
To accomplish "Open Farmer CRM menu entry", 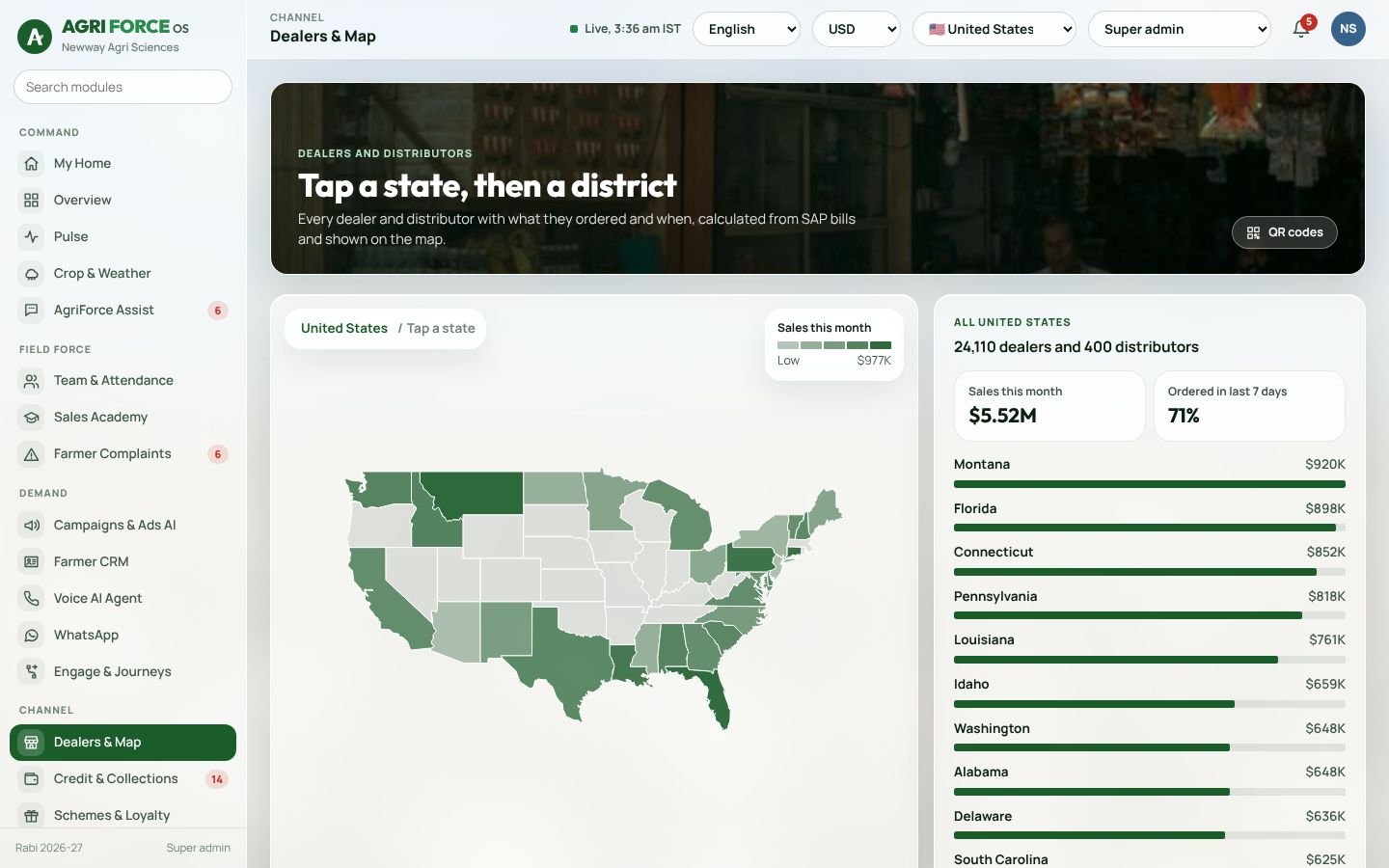I will (123, 562).
